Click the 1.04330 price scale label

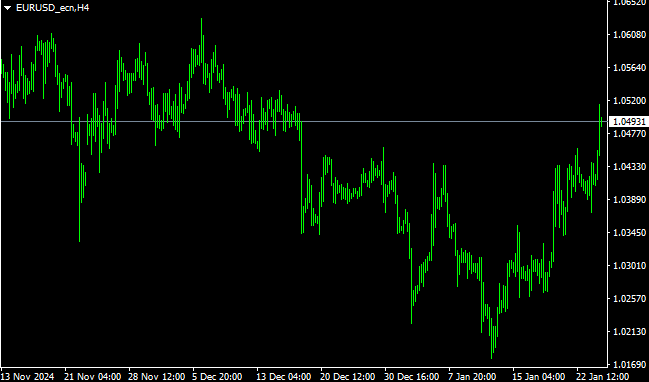click(x=629, y=166)
